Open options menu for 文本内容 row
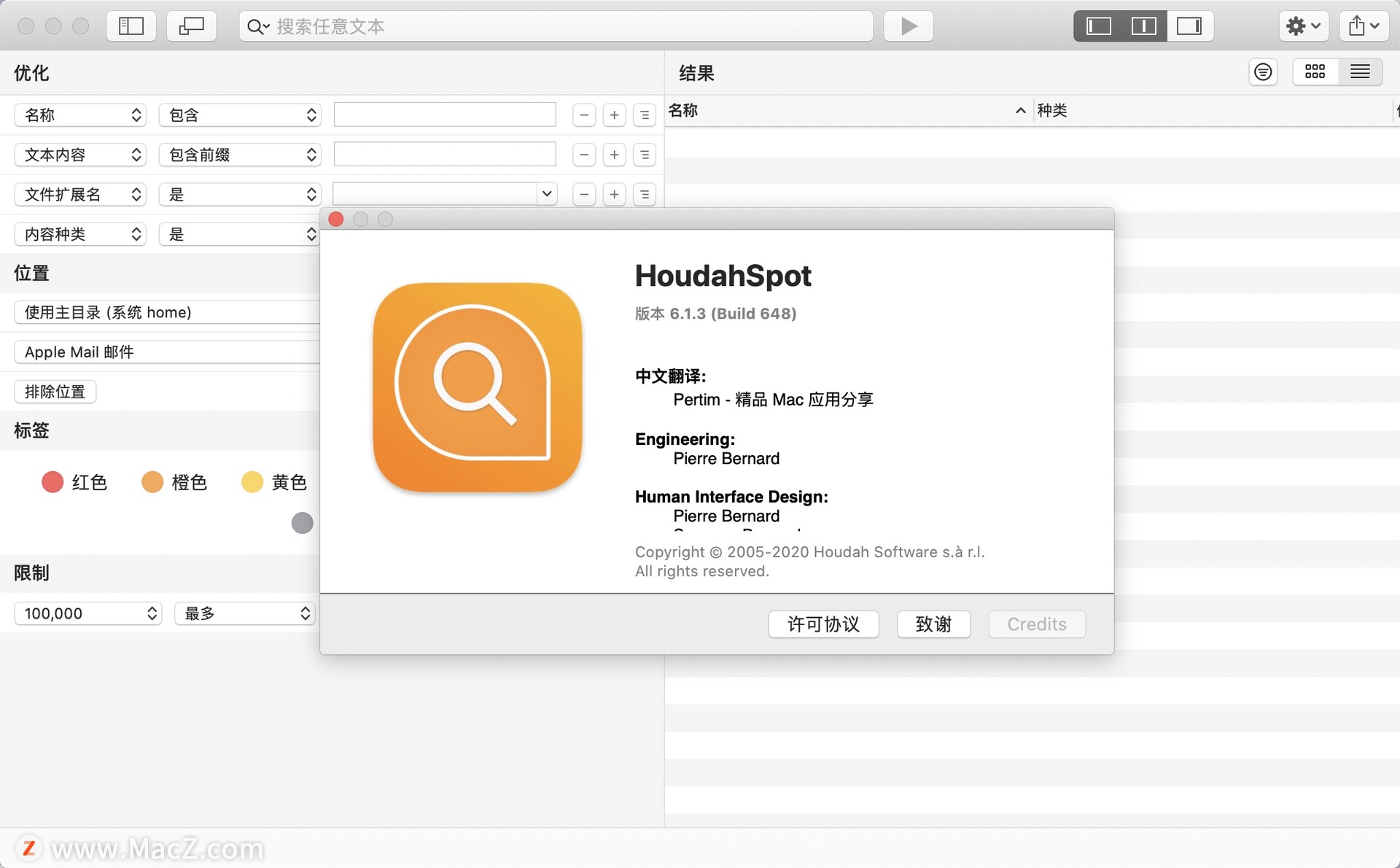Viewport: 1400px width, 868px height. (645, 155)
